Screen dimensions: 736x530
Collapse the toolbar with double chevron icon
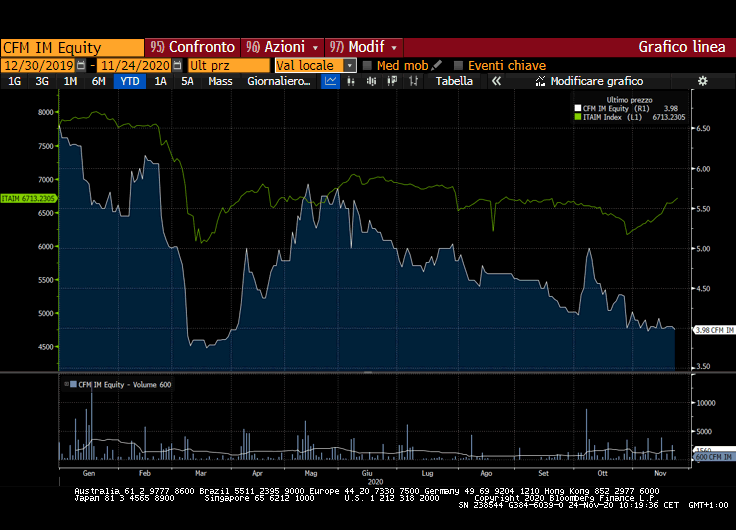click(496, 81)
